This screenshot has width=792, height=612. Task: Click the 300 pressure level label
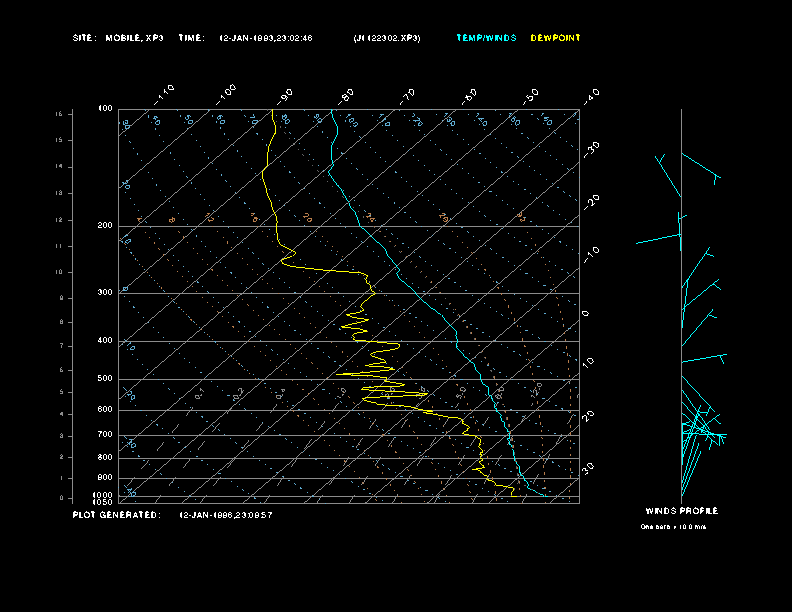click(105, 292)
